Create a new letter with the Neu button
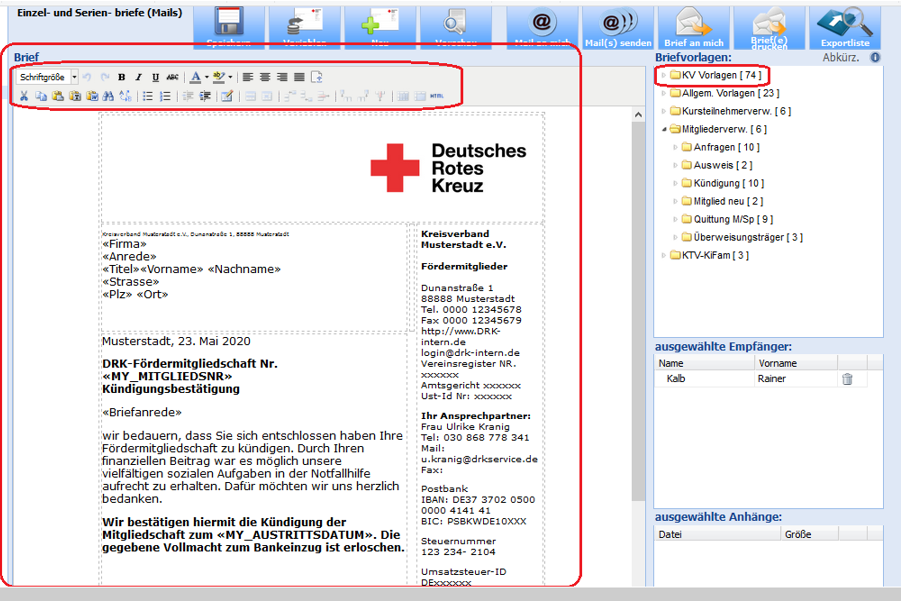Image resolution: width=904 pixels, height=616 pixels. [380, 27]
